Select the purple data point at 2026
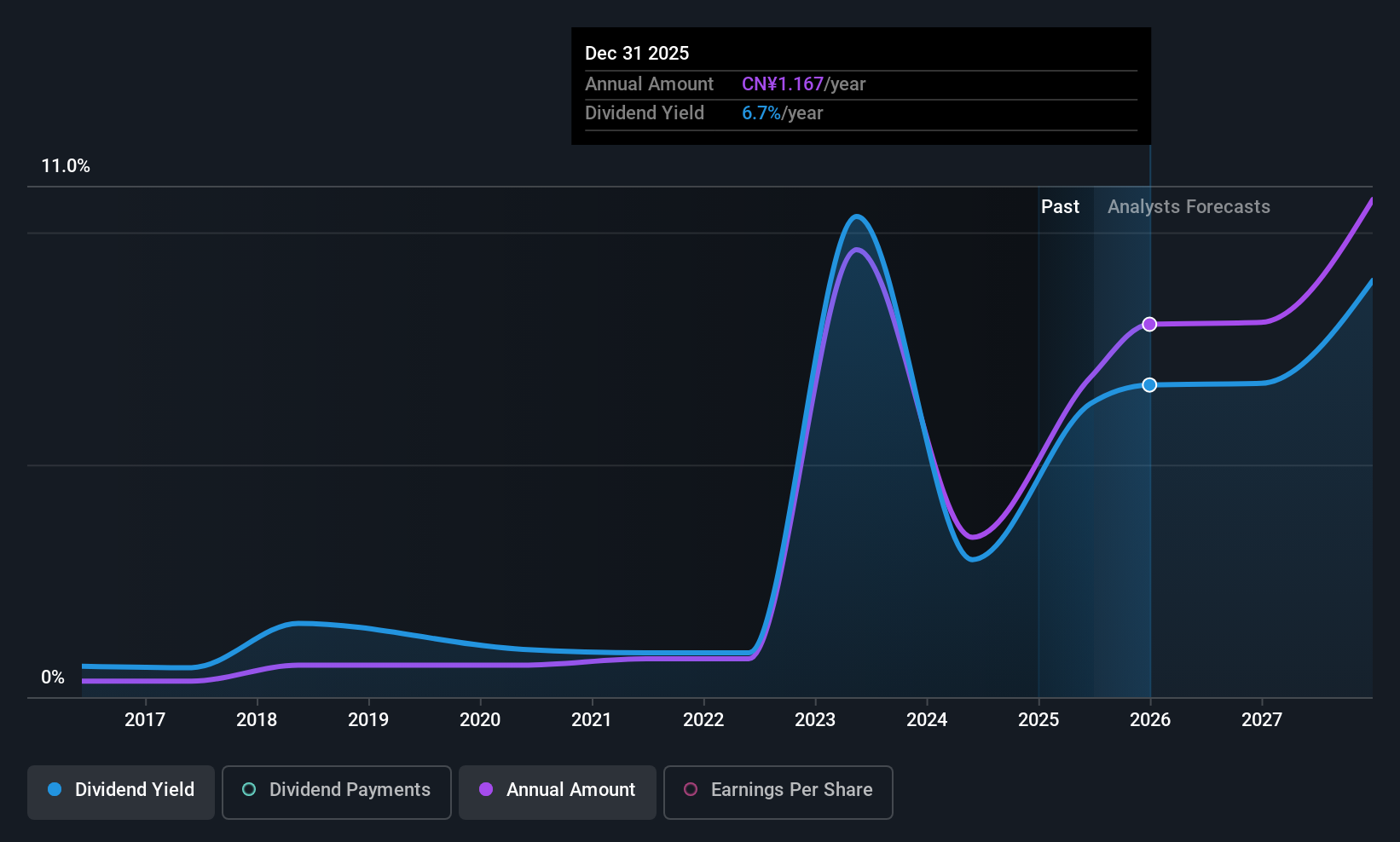 (x=1149, y=324)
